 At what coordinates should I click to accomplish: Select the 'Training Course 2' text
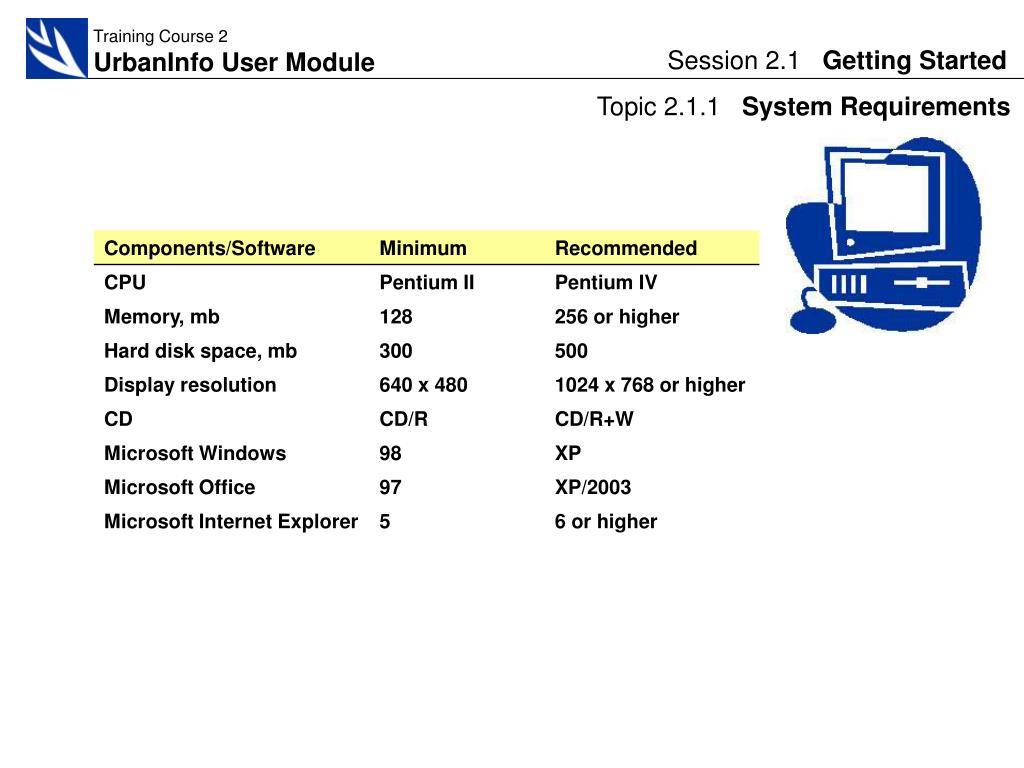click(161, 36)
